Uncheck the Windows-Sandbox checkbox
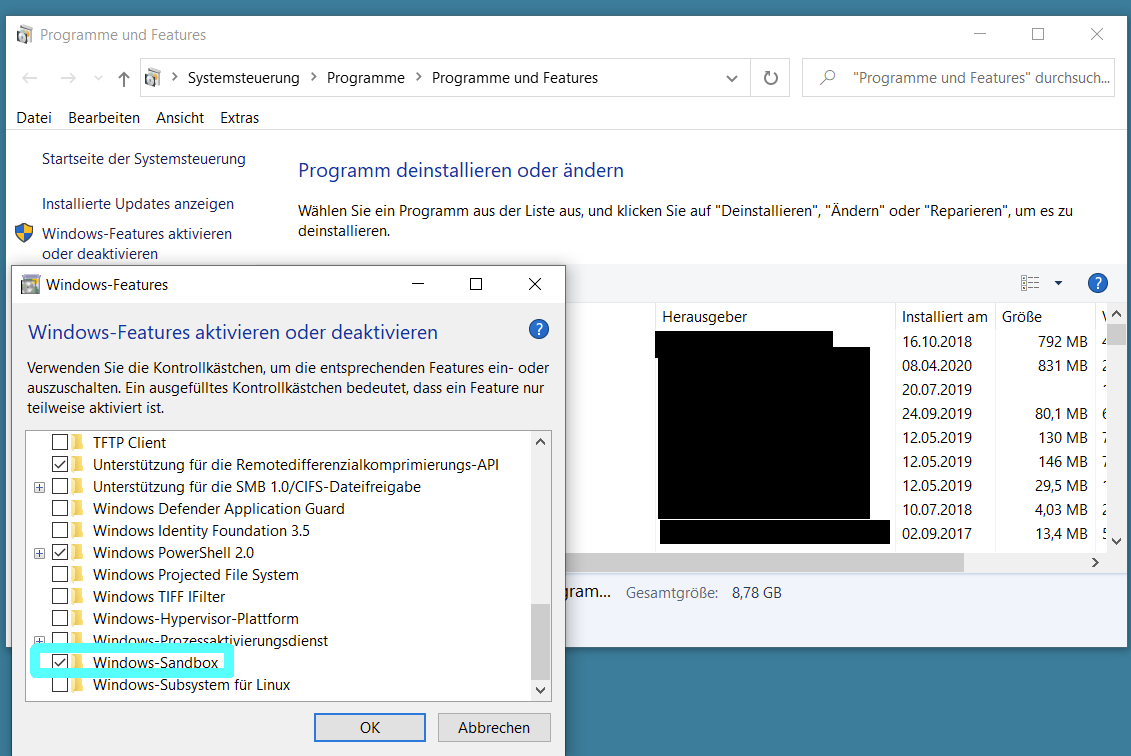The height and width of the screenshot is (756, 1131). [60, 662]
